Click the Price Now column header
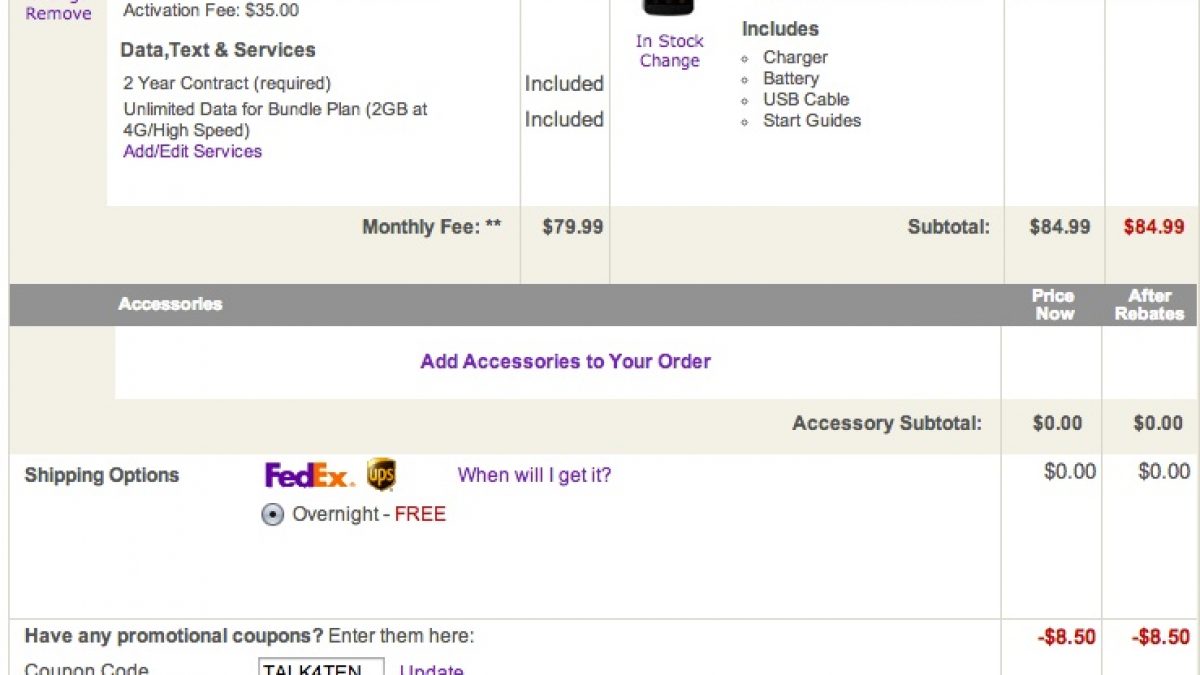 click(x=1054, y=304)
